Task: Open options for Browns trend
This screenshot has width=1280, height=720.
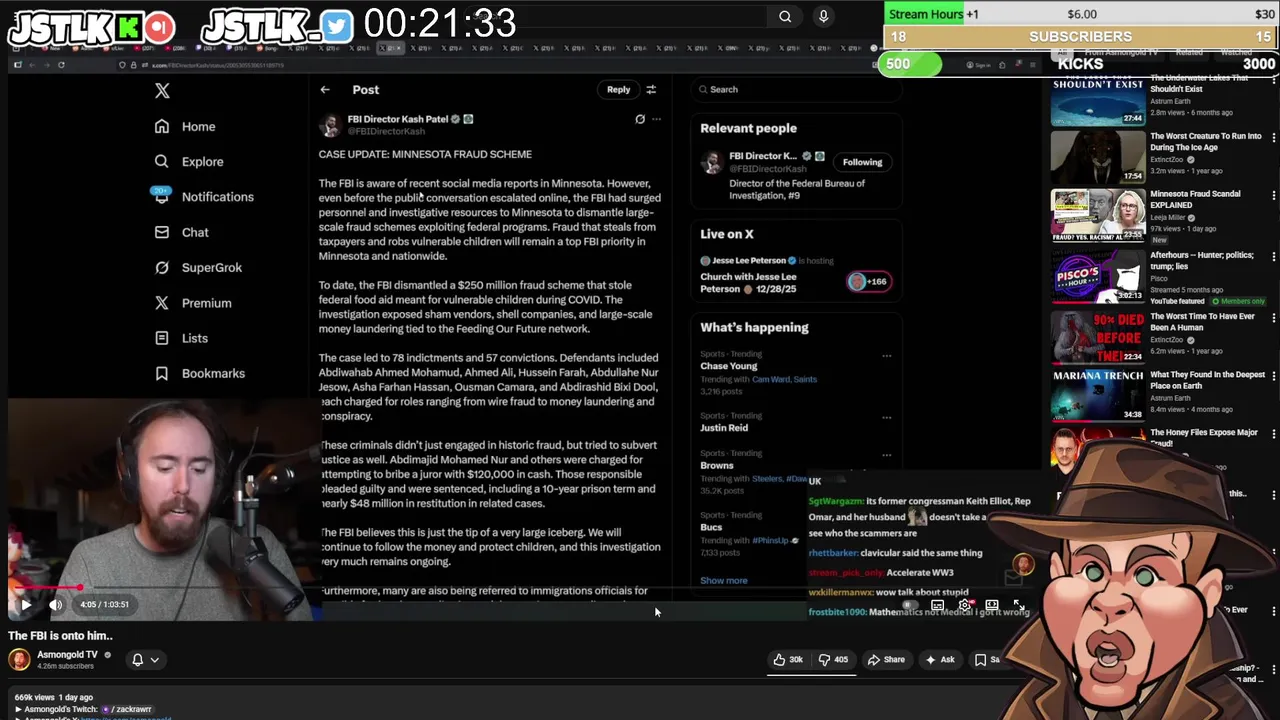Action: click(886, 455)
